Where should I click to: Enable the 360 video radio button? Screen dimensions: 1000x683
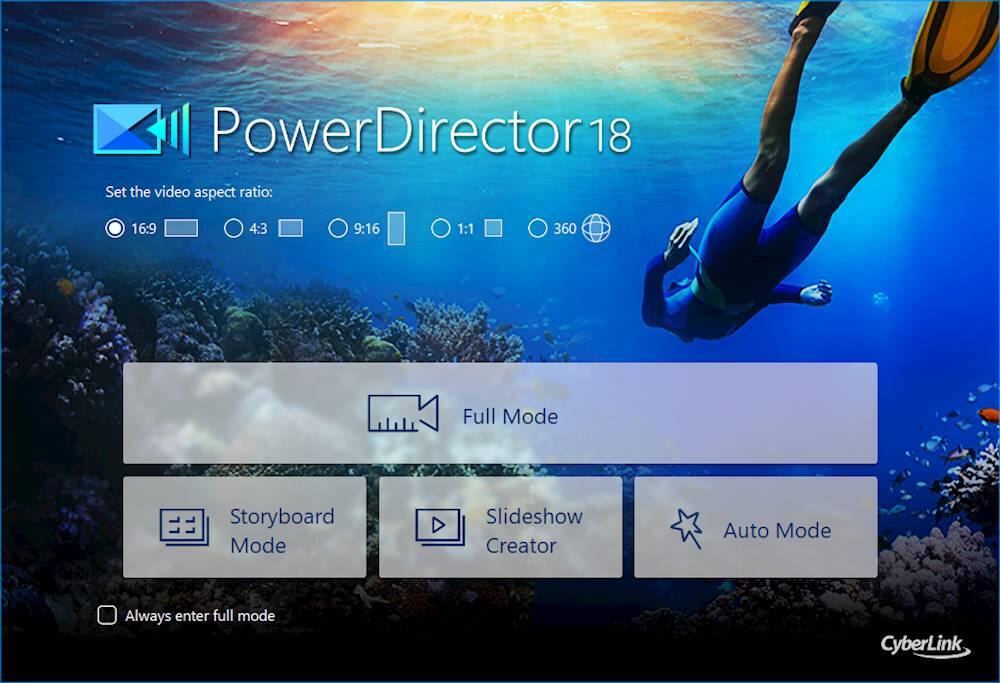click(538, 228)
